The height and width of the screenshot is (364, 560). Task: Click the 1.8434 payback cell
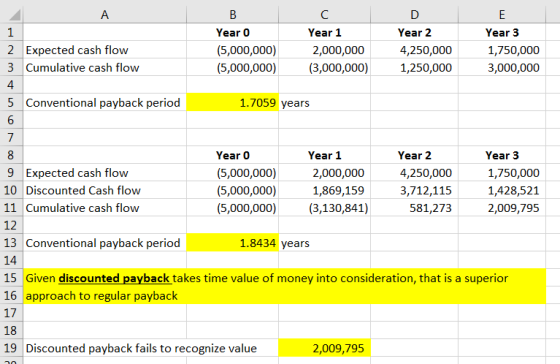point(232,243)
